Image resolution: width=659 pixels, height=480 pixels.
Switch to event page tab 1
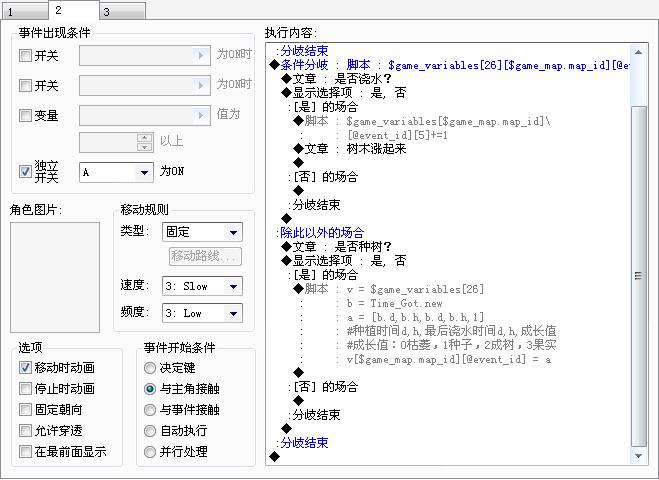25,11
